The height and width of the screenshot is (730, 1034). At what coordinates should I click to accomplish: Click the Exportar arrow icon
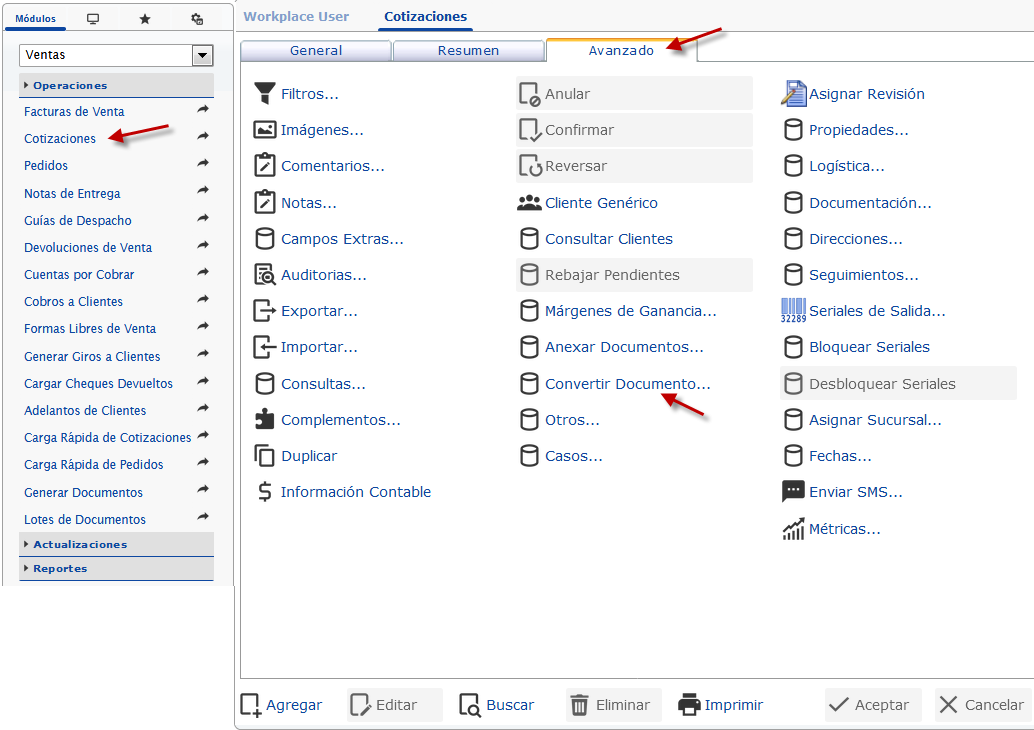(264, 311)
